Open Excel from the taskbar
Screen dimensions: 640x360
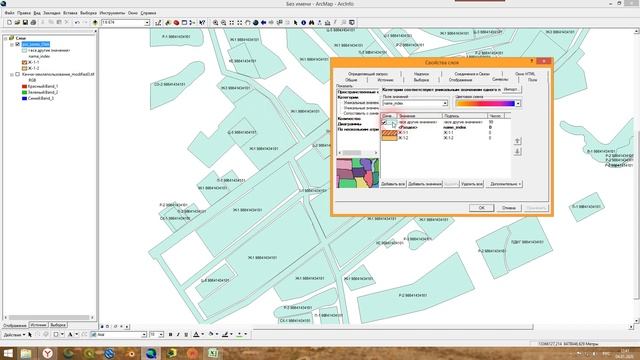213,353
